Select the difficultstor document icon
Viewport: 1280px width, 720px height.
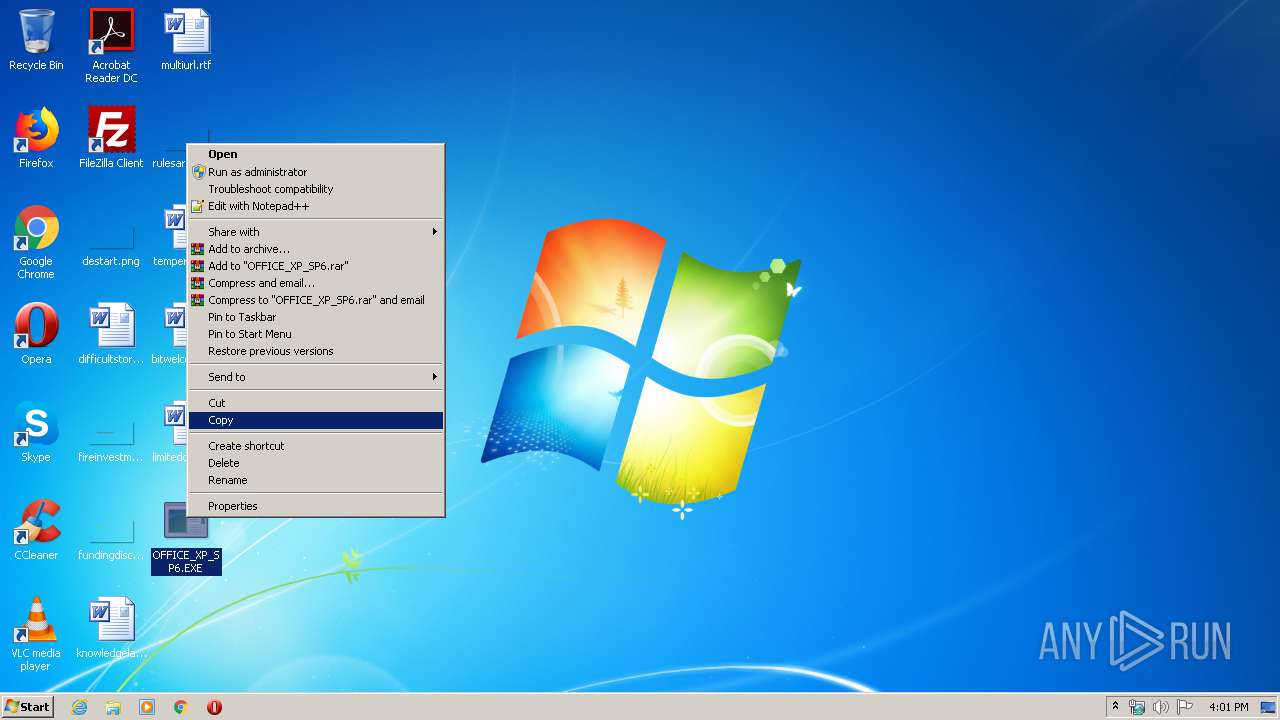click(x=111, y=334)
